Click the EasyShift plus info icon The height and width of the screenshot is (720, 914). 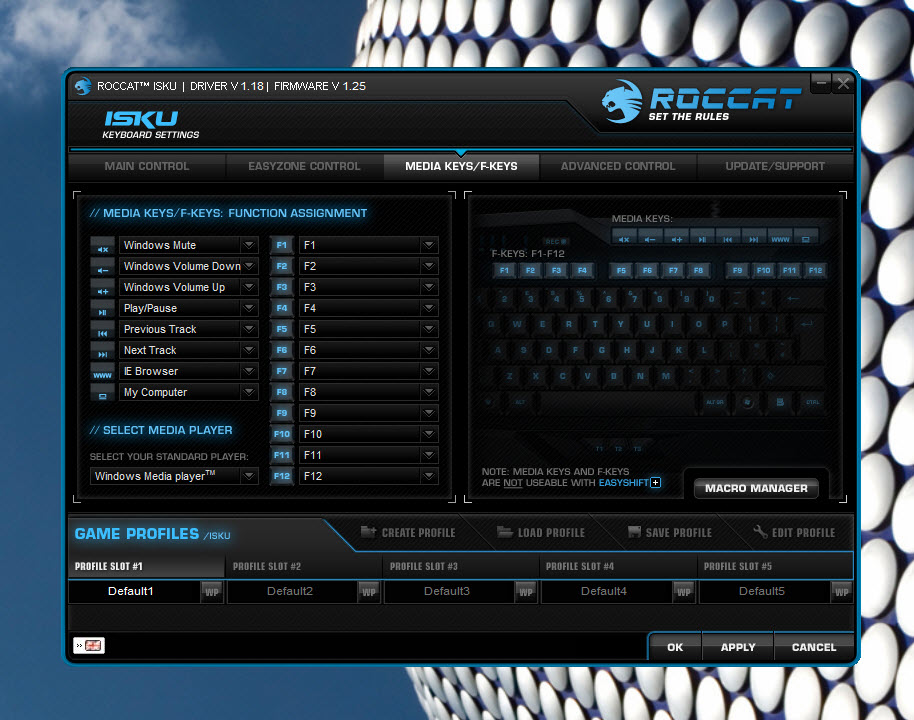(x=656, y=483)
